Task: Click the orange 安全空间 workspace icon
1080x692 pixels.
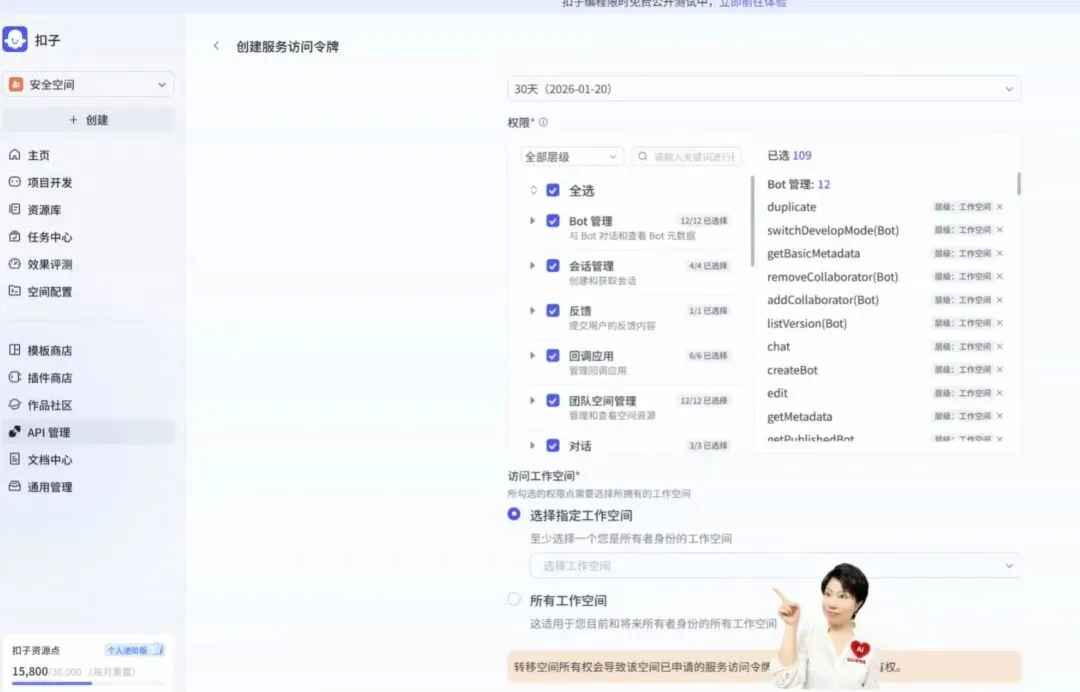Action: (16, 85)
